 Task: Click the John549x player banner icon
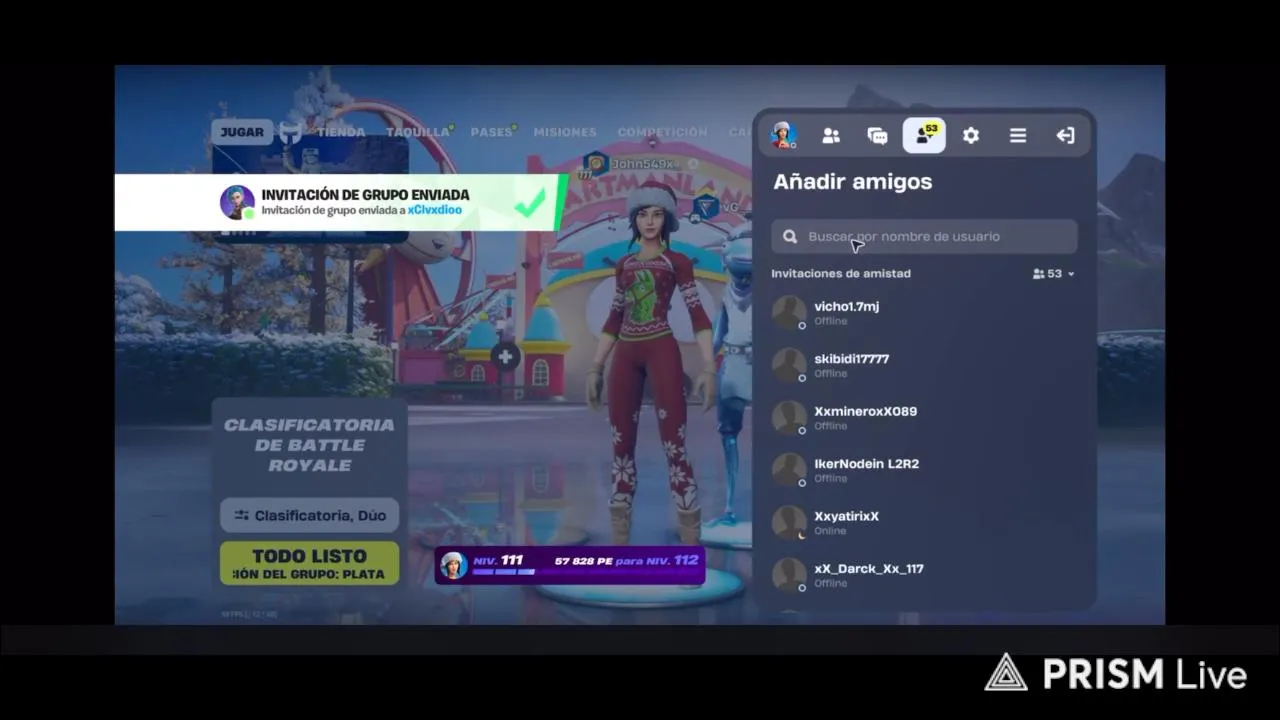[596, 163]
